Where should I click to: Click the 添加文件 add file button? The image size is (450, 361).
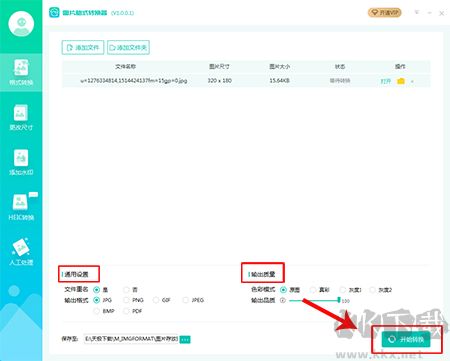click(83, 47)
